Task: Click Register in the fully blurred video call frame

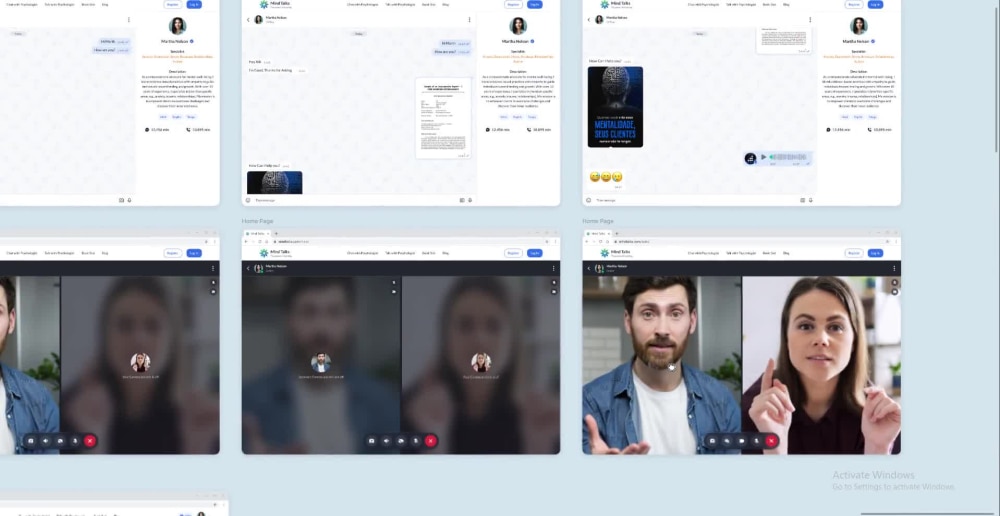Action: [513, 253]
